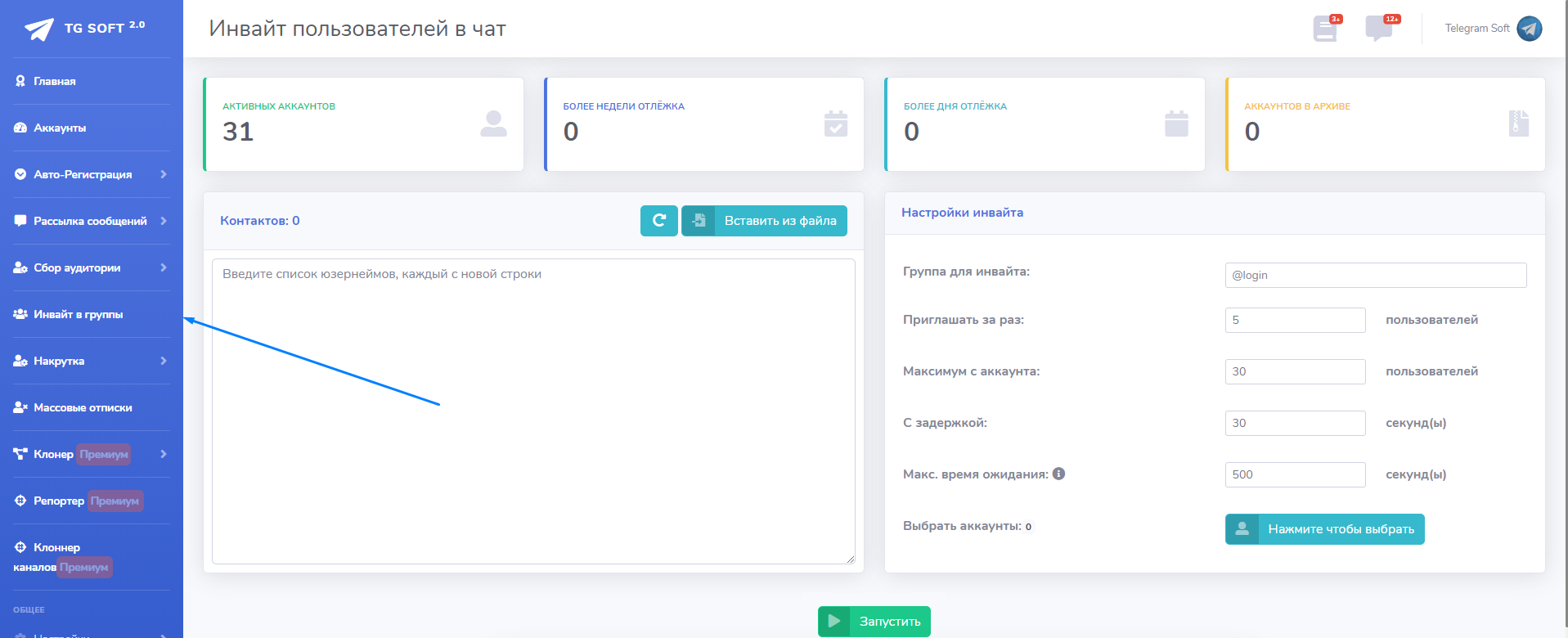Viewport: 1568px width, 638px height.
Task: Click the Активных аккаунтов value 31
Action: click(x=238, y=132)
